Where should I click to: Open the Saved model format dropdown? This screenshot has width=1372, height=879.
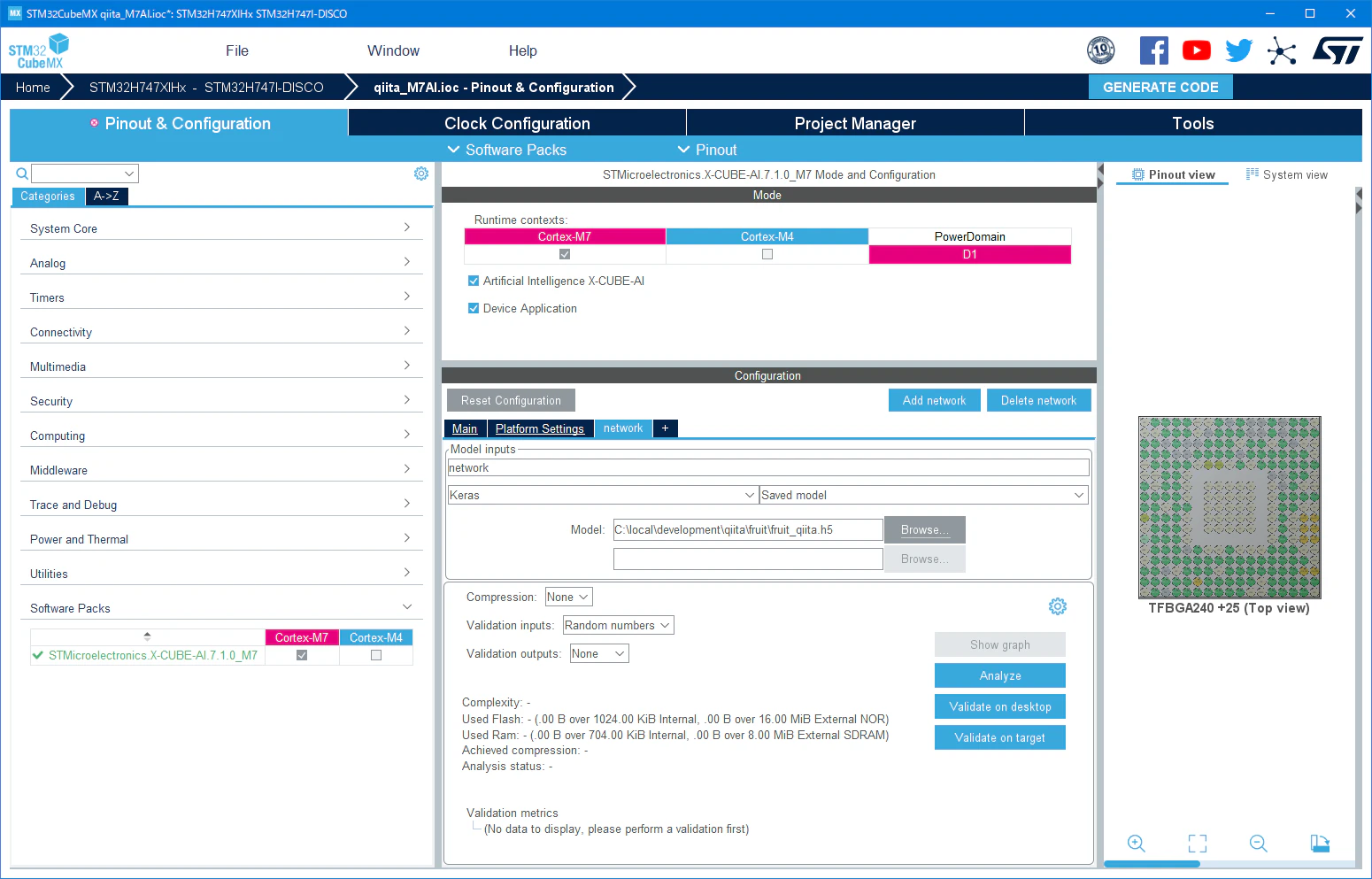click(924, 495)
